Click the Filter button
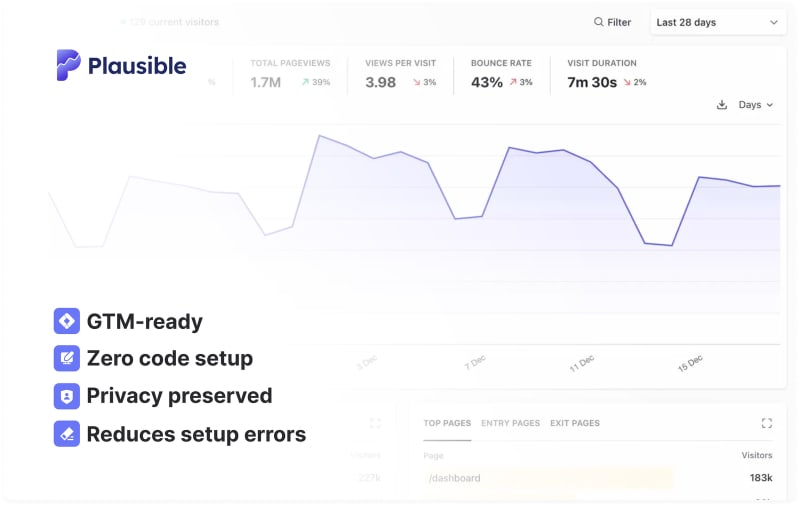Image resolution: width=800 pixels, height=507 pixels. (612, 22)
